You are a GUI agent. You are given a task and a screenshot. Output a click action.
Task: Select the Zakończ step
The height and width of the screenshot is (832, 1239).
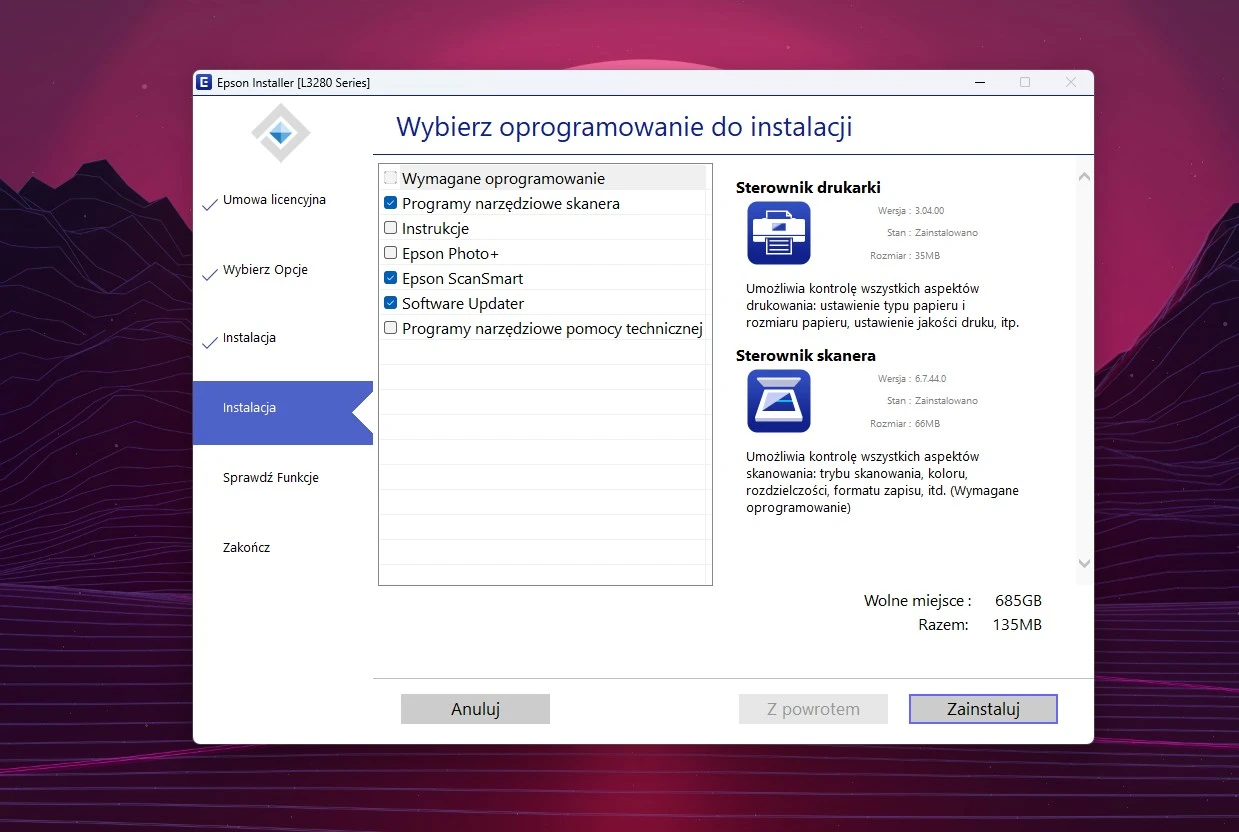[x=246, y=548]
